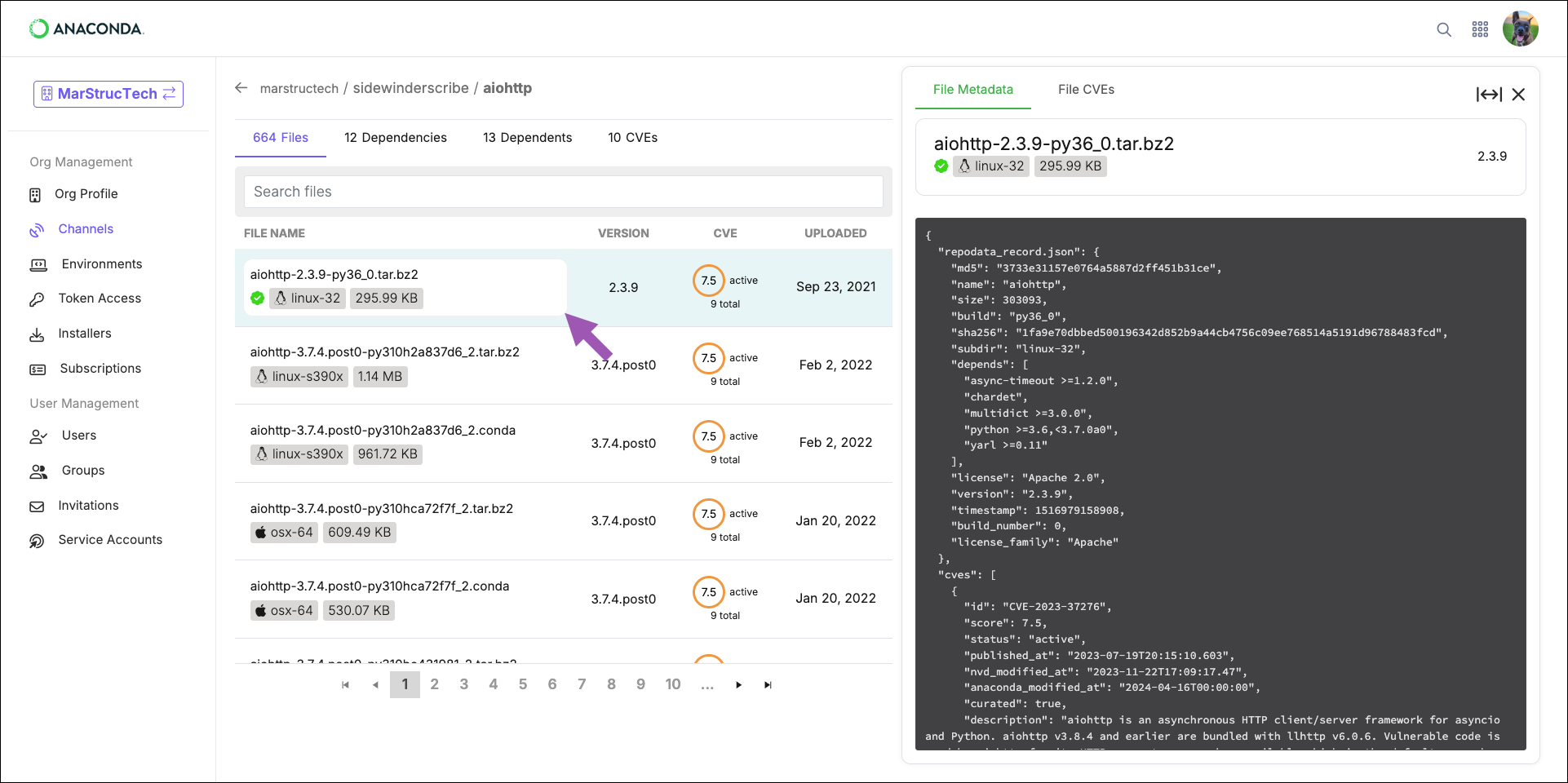The height and width of the screenshot is (783, 1568).
Task: Select file aiohttp-2.3.9-py36_0.tar.bz2 in the list
Action: pyautogui.click(x=334, y=275)
